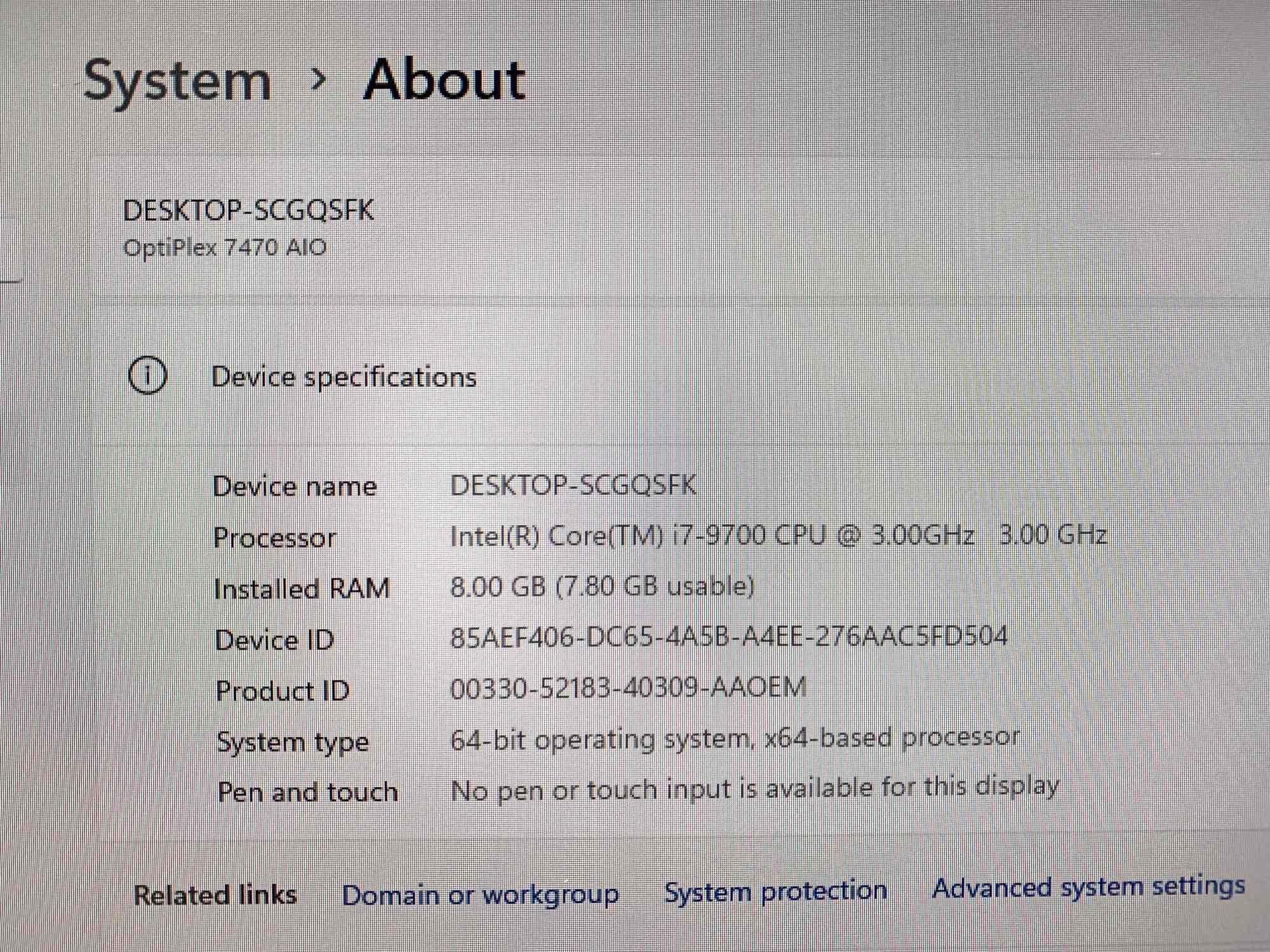Select Device ID value 85AEF406-DC65-4A5B-A4EE-276AAC5FD504

[x=728, y=637]
